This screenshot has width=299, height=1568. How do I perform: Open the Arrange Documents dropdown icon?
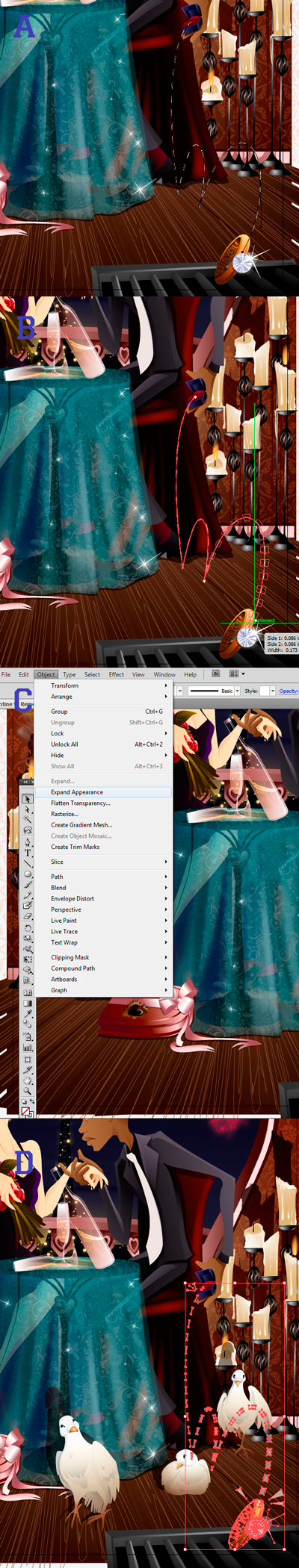(x=238, y=673)
